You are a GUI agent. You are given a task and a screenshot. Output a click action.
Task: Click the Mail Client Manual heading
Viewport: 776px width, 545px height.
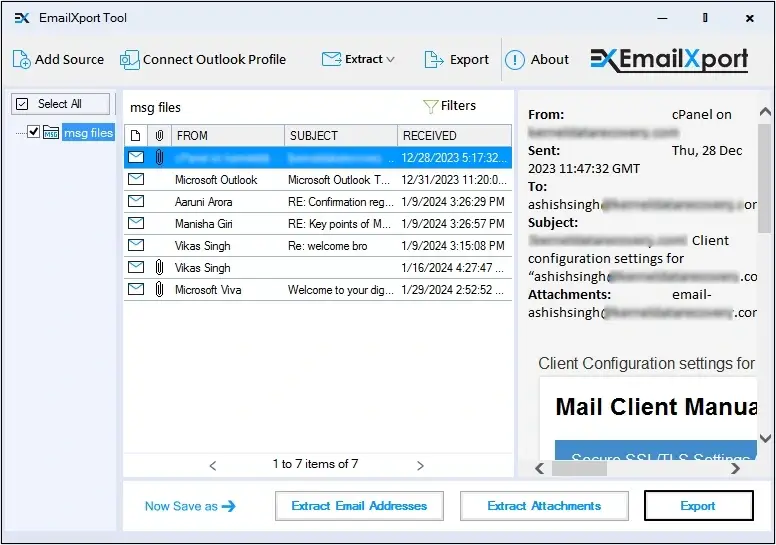656,407
